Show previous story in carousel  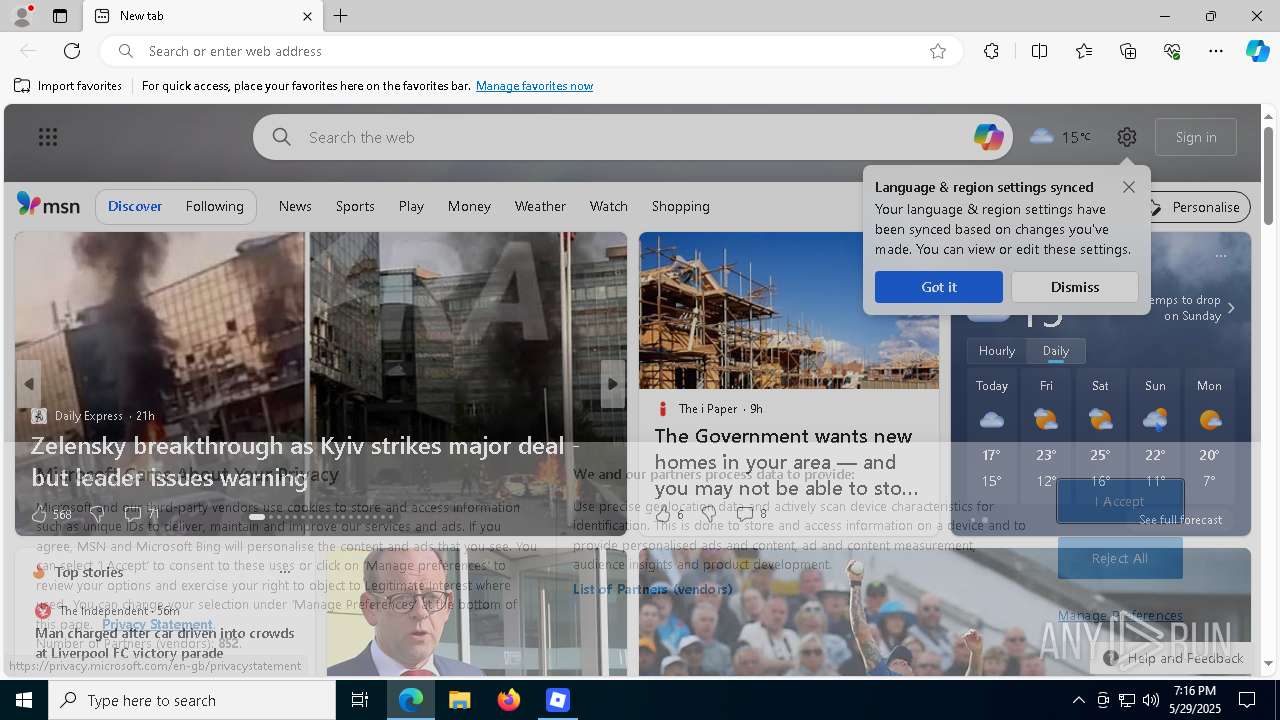28,384
